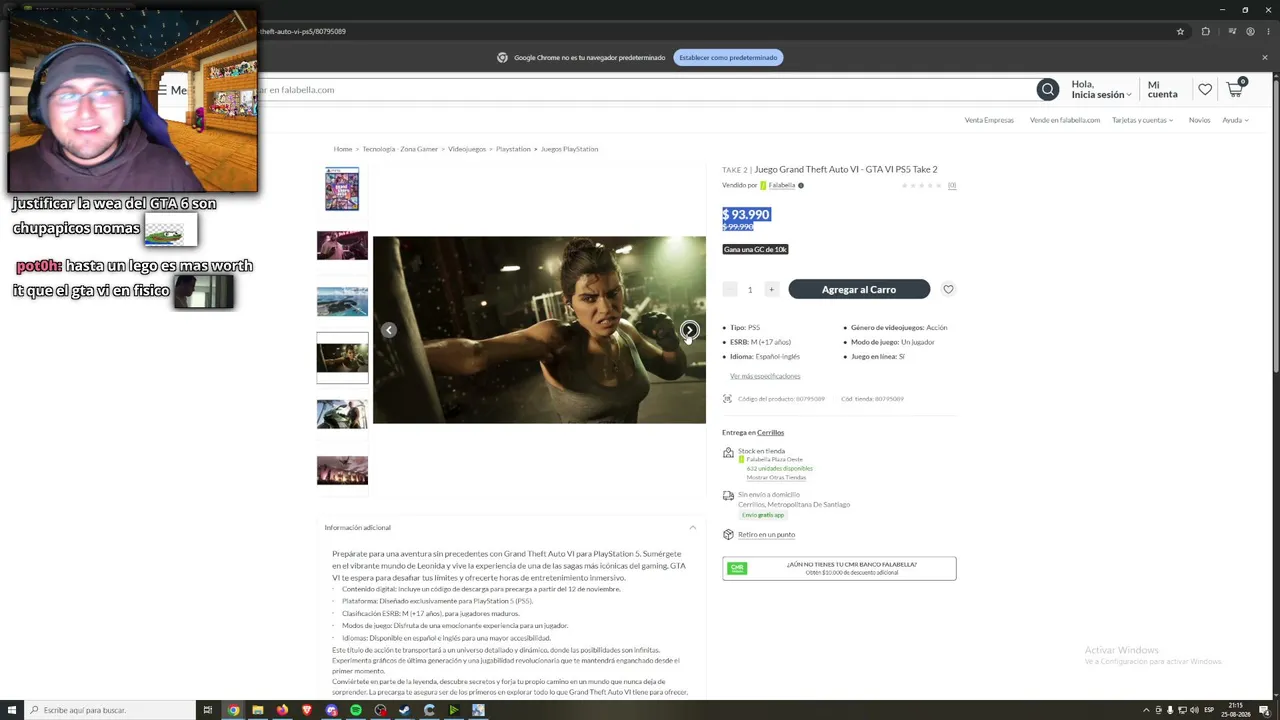Viewport: 1280px width, 720px height.
Task: Open Windows Start menu
Action: (12, 710)
